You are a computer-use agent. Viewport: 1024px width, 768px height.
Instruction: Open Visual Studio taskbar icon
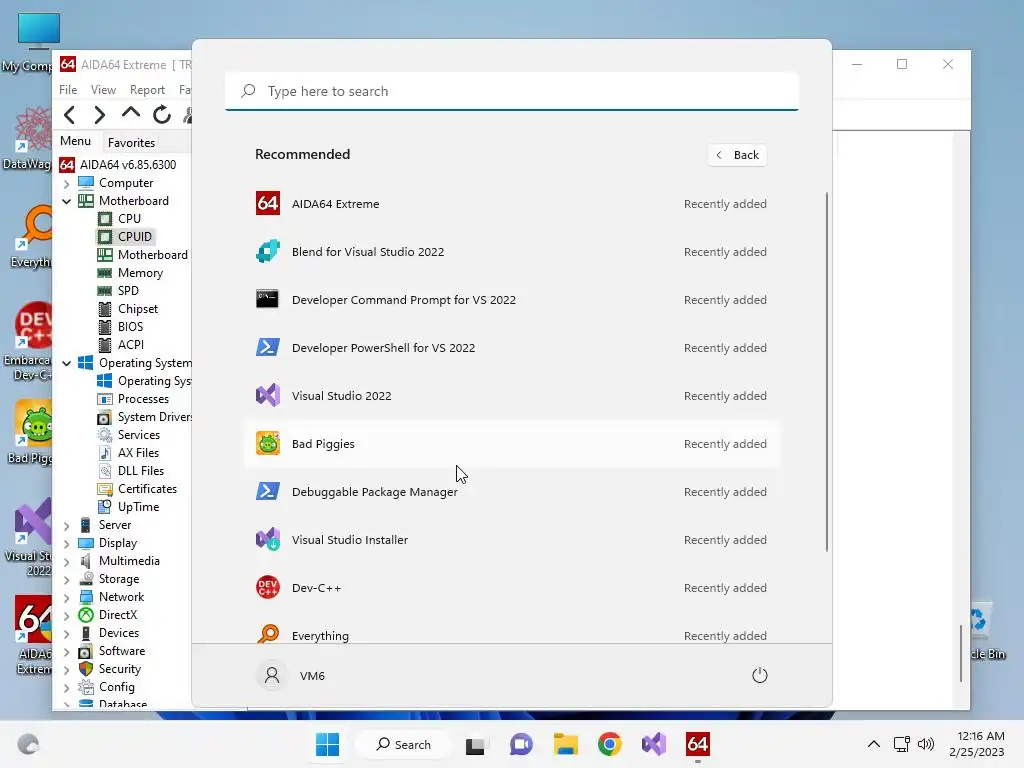coord(654,744)
